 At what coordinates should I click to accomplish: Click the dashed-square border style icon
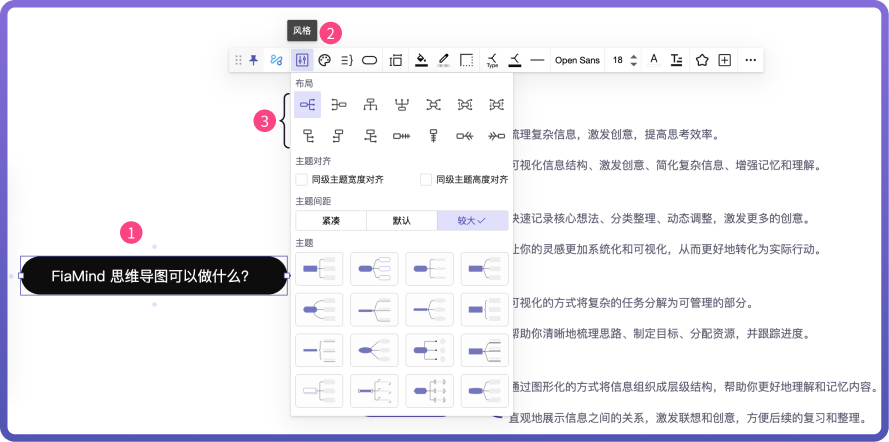point(467,60)
